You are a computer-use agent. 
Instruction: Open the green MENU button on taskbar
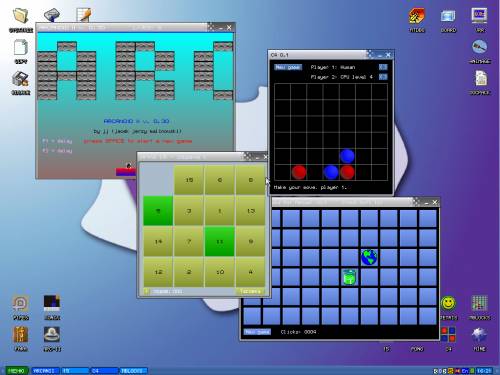click(x=17, y=371)
